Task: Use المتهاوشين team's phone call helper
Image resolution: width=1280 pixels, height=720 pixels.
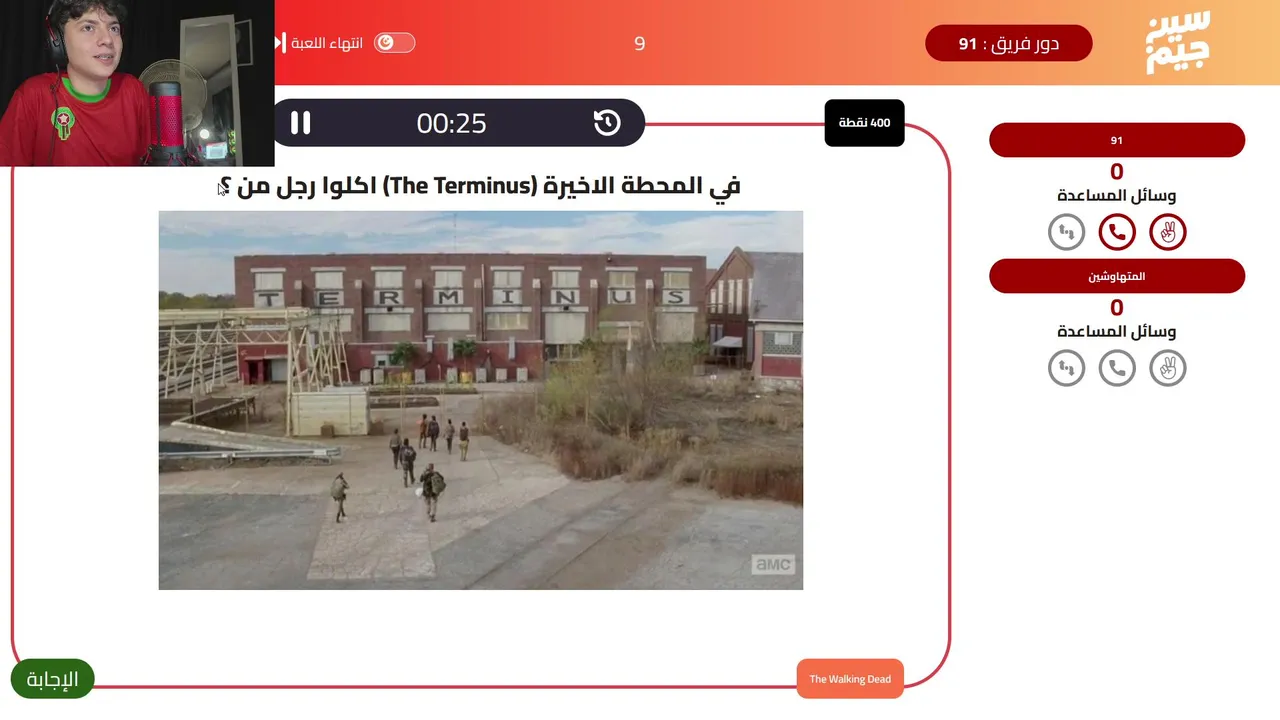Action: coord(1117,369)
